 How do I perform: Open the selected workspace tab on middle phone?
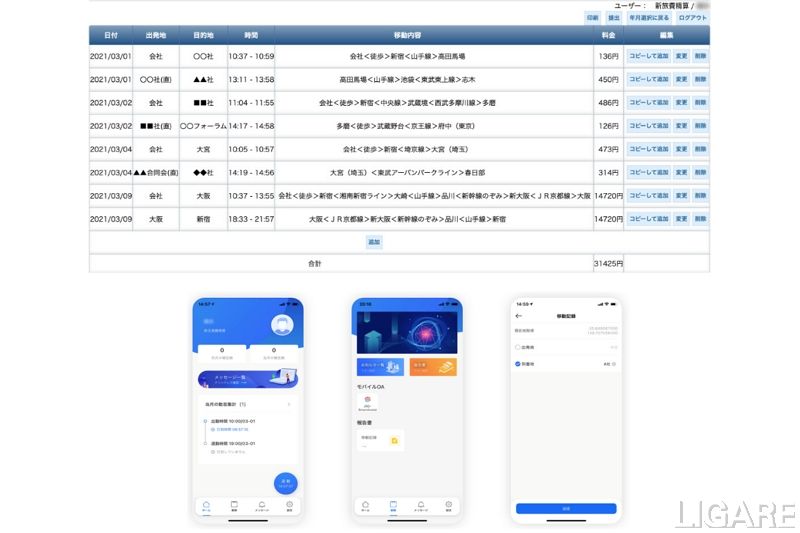393,506
